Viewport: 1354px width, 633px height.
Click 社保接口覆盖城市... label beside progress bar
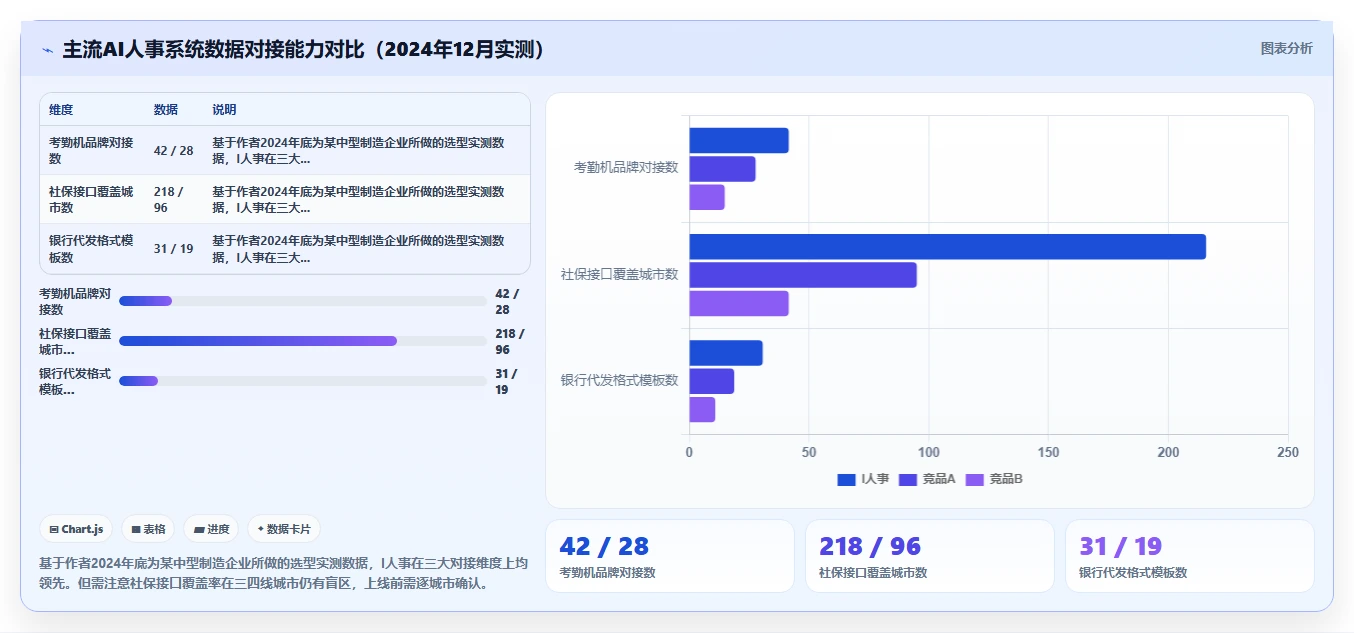[75, 341]
